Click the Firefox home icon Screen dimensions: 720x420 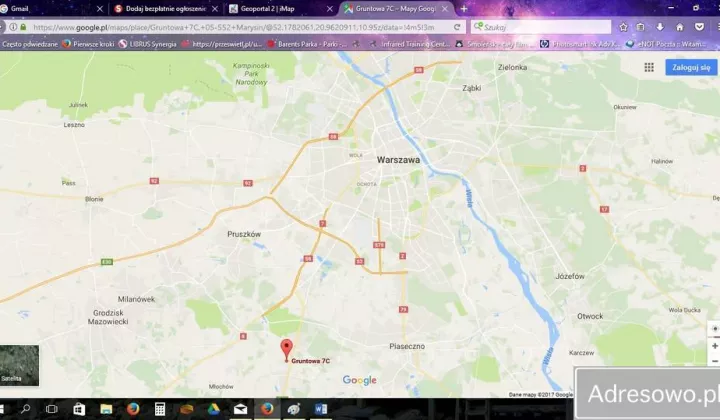click(x=680, y=27)
